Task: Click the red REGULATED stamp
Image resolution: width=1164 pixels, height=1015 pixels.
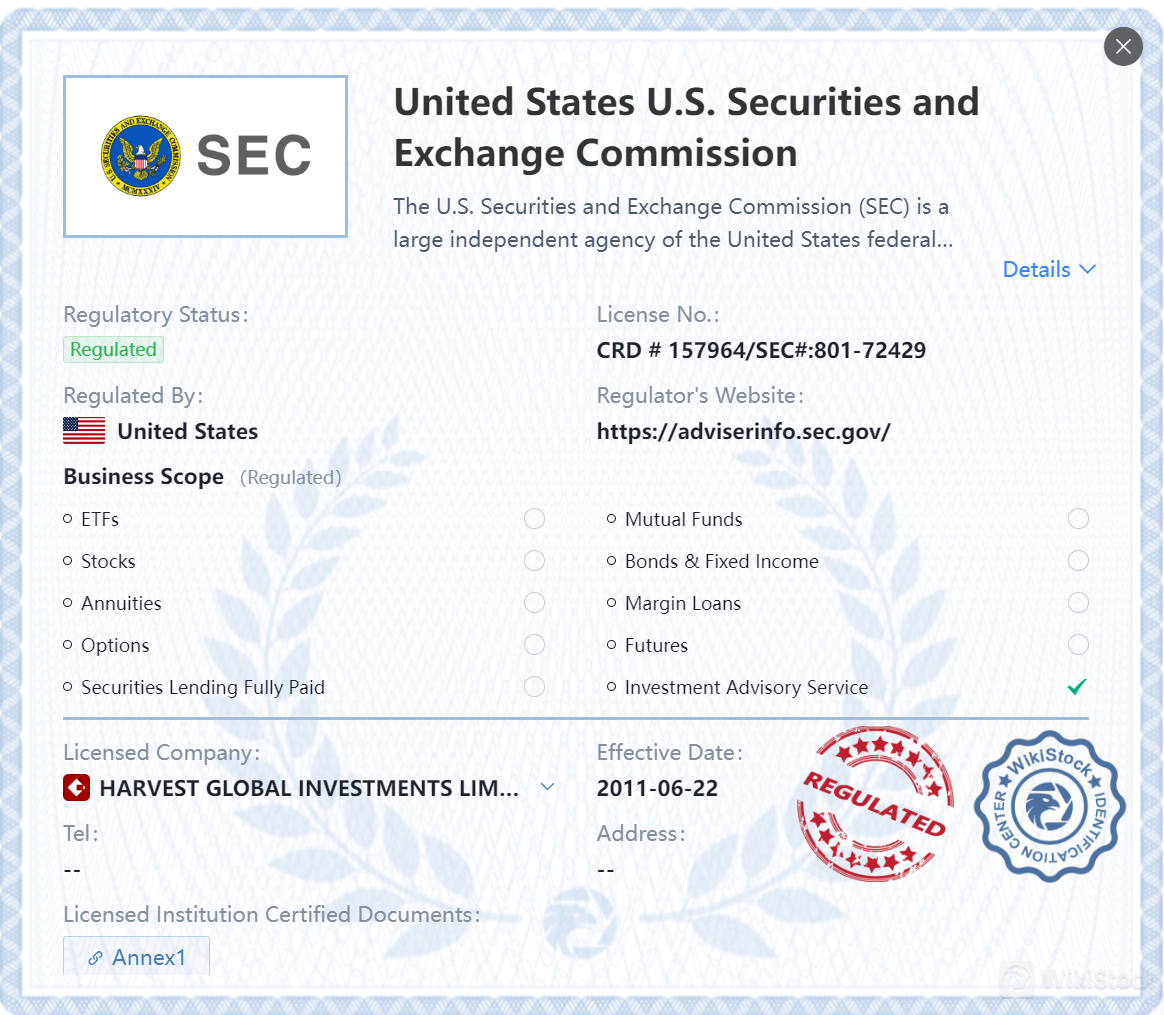Action: tap(875, 804)
